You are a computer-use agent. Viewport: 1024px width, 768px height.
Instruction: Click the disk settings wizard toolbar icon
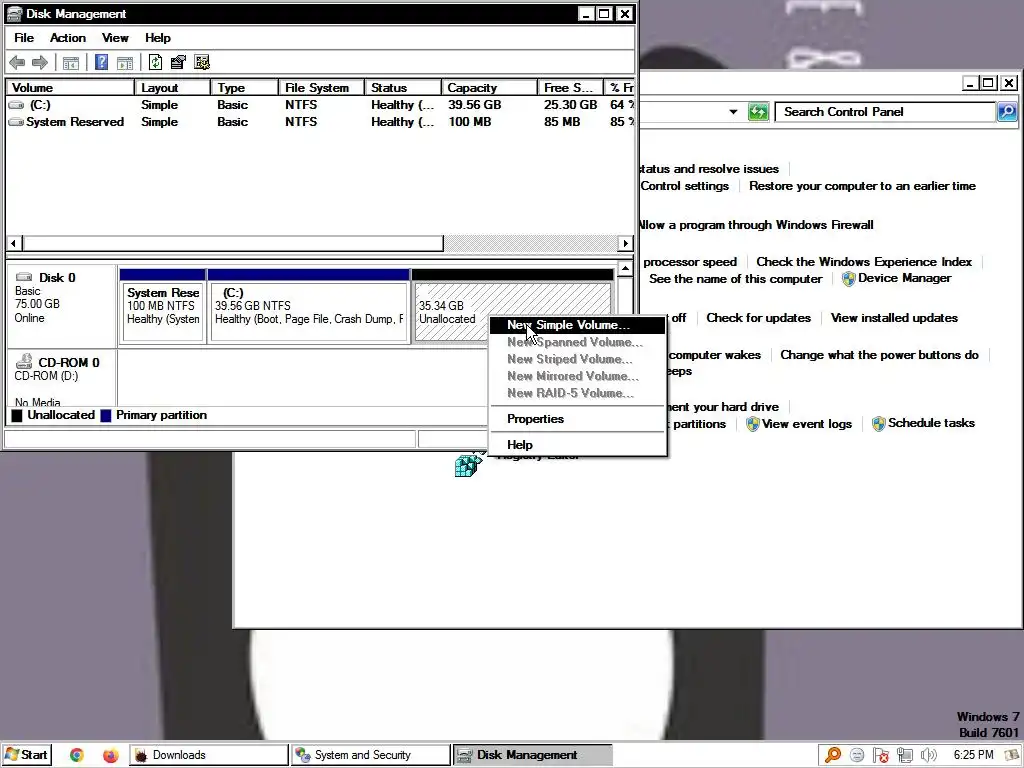click(x=202, y=62)
